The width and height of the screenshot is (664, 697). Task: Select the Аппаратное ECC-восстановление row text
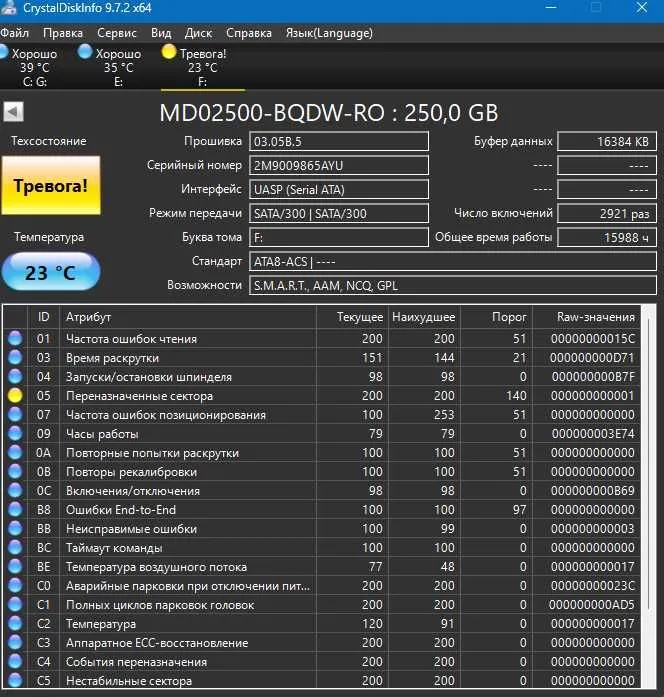point(157,643)
